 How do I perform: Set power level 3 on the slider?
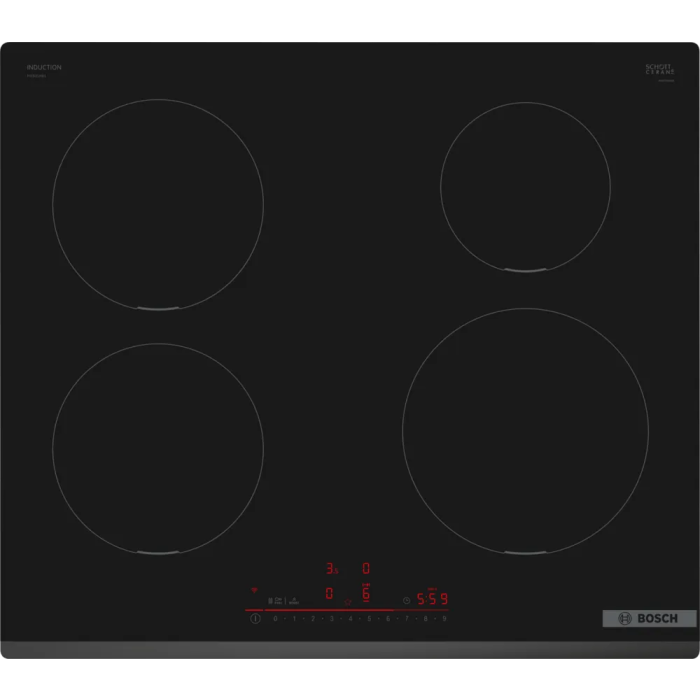(x=332, y=619)
